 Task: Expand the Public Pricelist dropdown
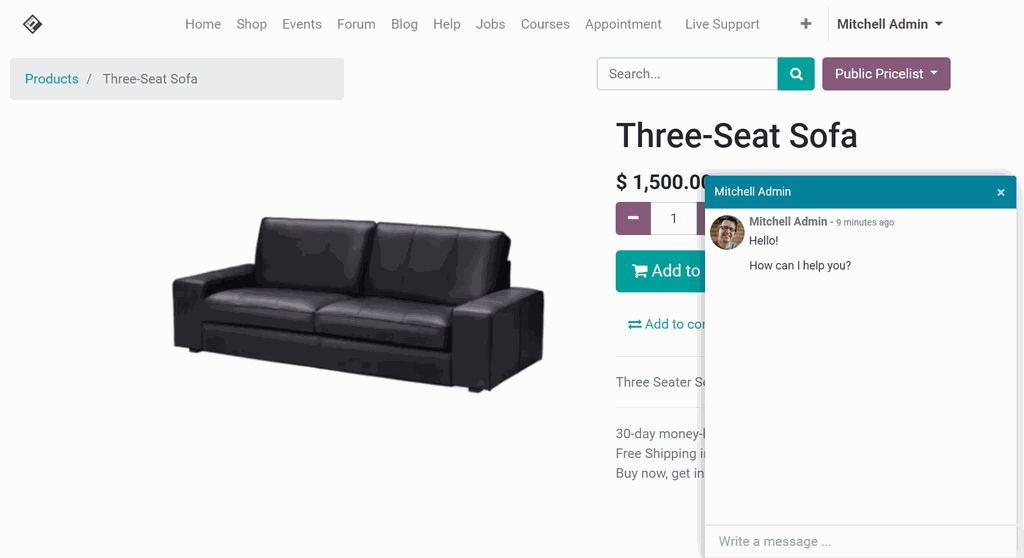(x=886, y=74)
